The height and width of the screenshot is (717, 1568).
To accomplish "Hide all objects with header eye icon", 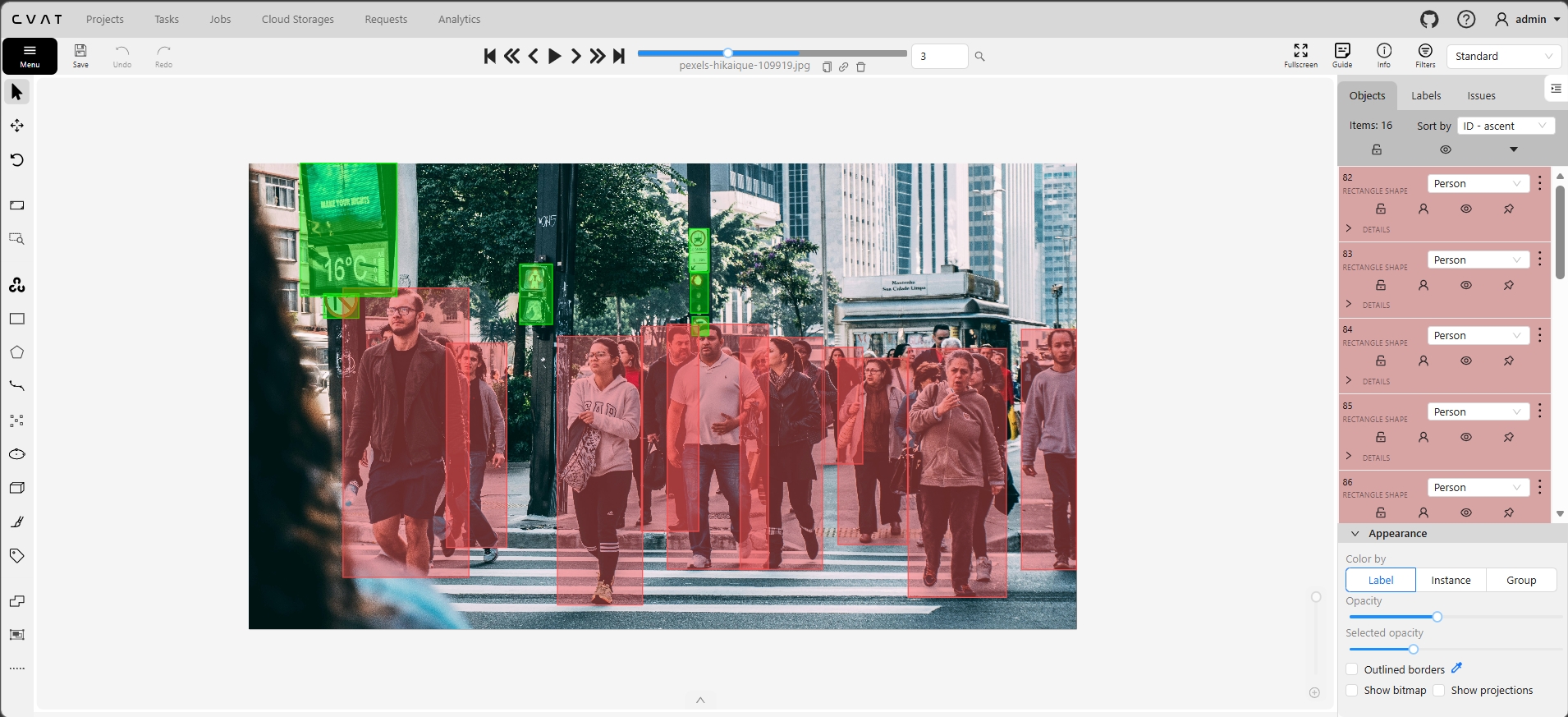I will [1446, 149].
